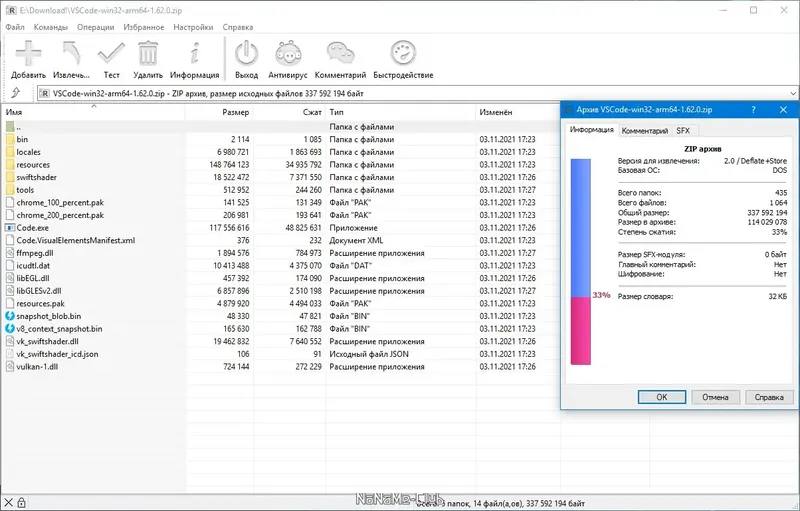Select the snapshot_blob.bin file icon
This screenshot has height=511, width=800.
tap(10, 316)
